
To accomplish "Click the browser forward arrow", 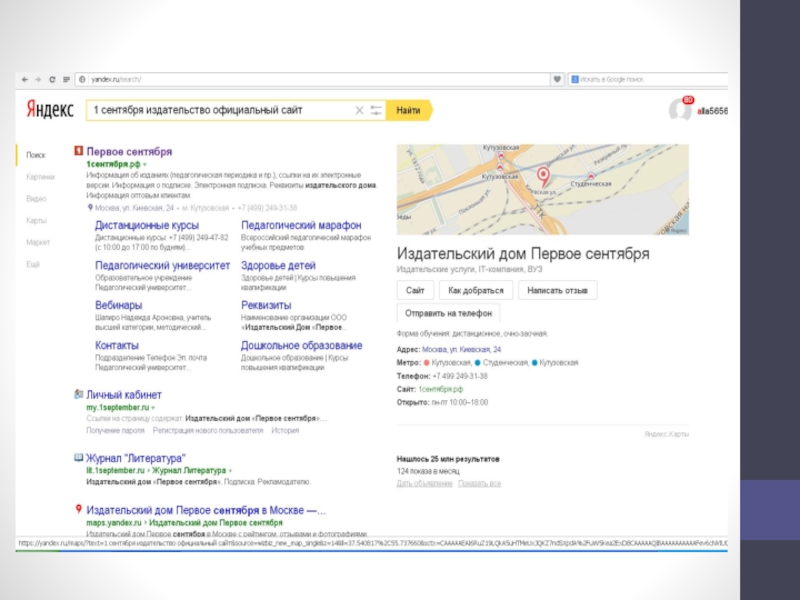I will 38,80.
